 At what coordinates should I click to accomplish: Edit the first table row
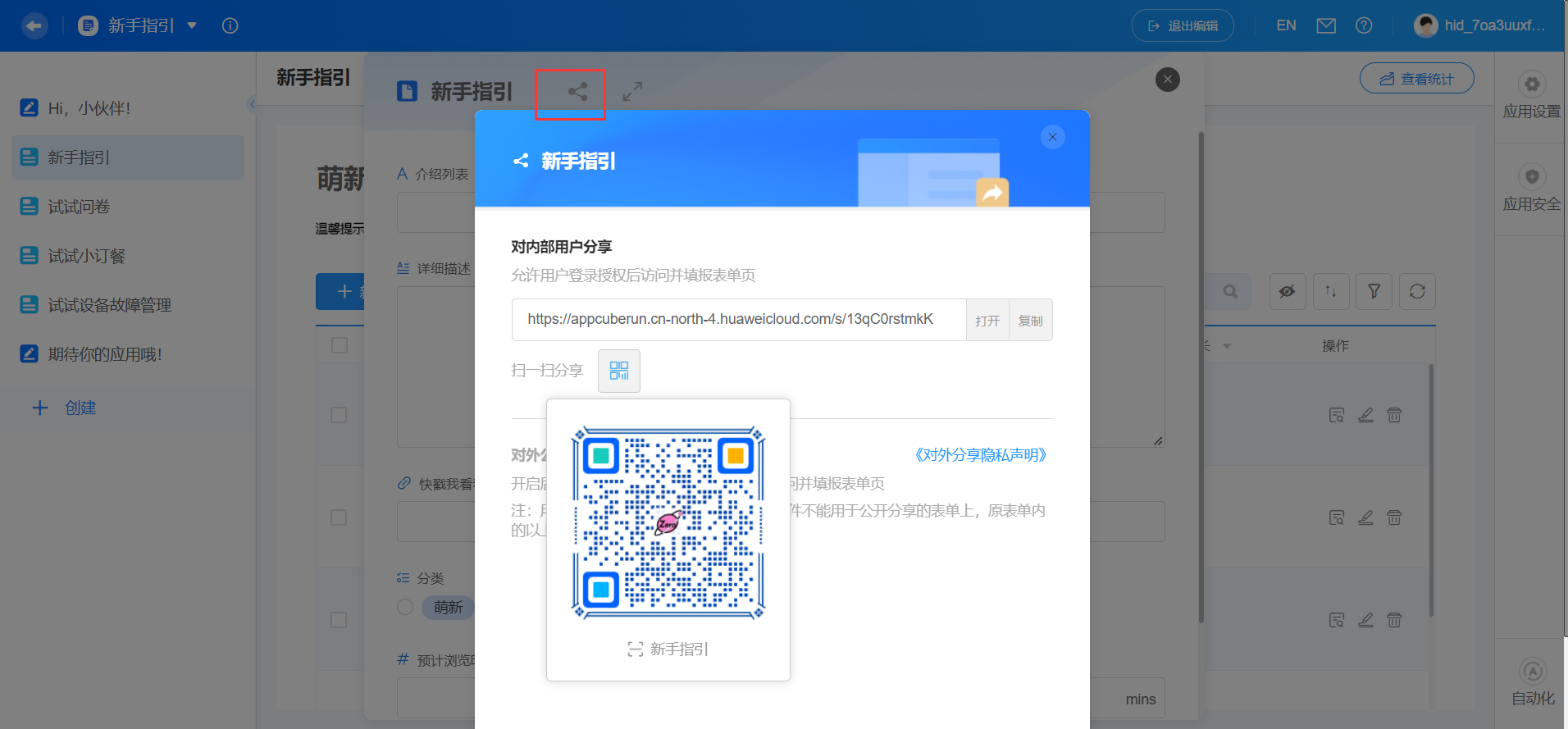coord(1365,416)
